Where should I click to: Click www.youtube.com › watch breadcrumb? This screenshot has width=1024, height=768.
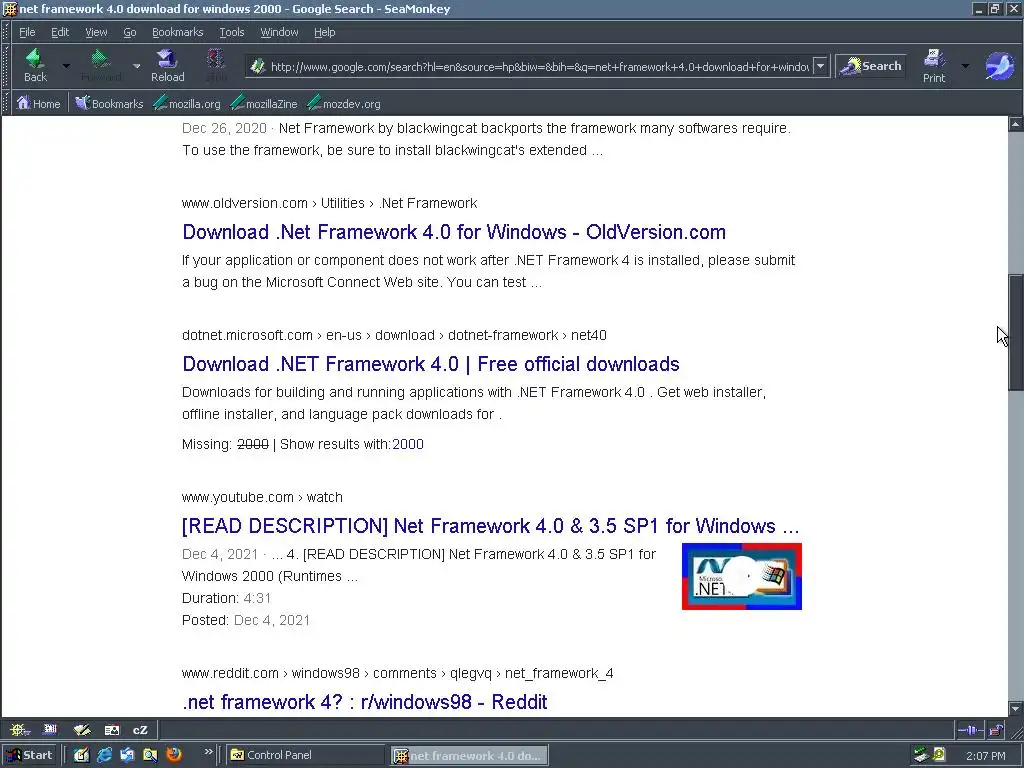[262, 497]
